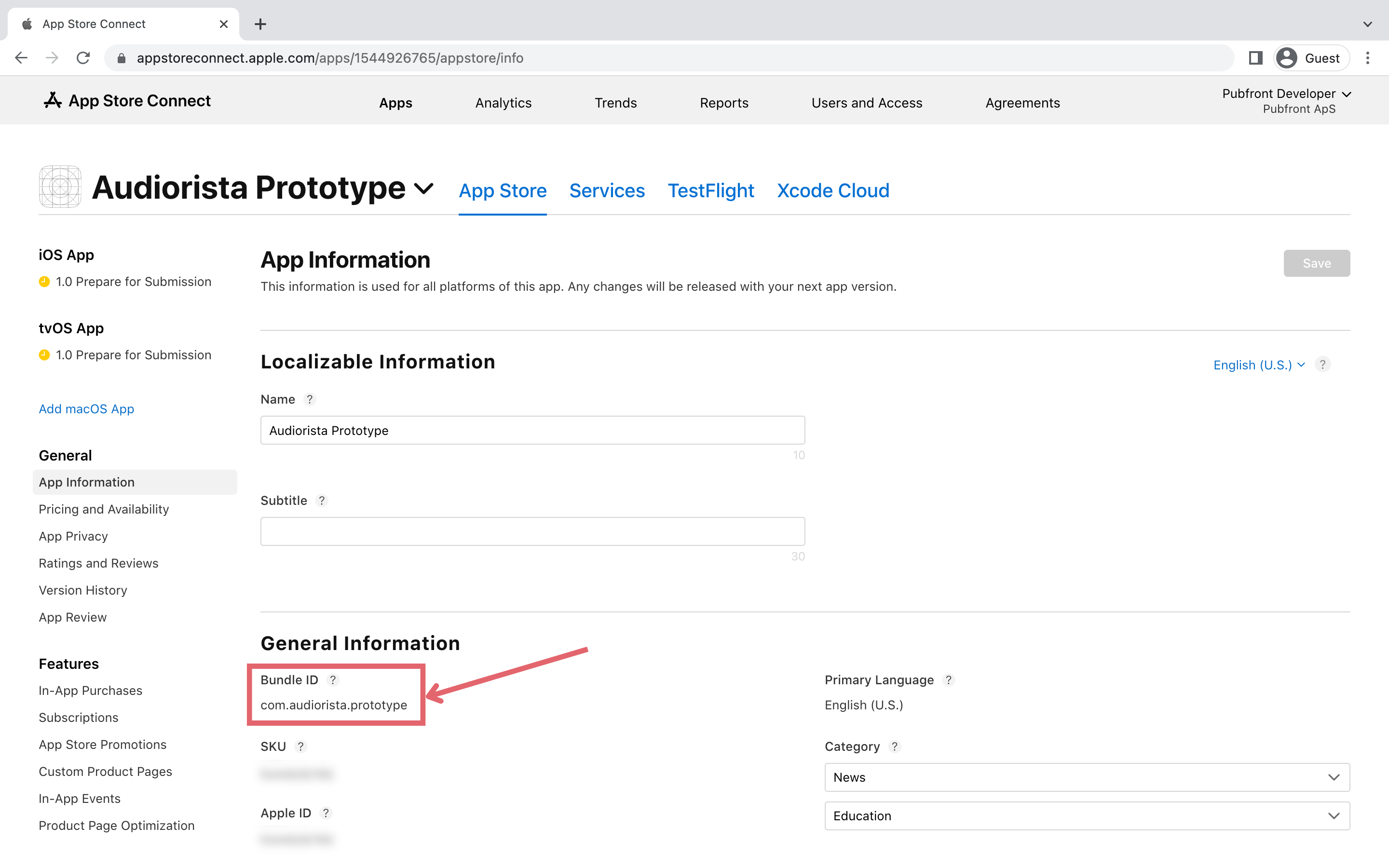Toggle the browser side panel icon
Viewport: 1389px width, 868px height.
point(1255,58)
